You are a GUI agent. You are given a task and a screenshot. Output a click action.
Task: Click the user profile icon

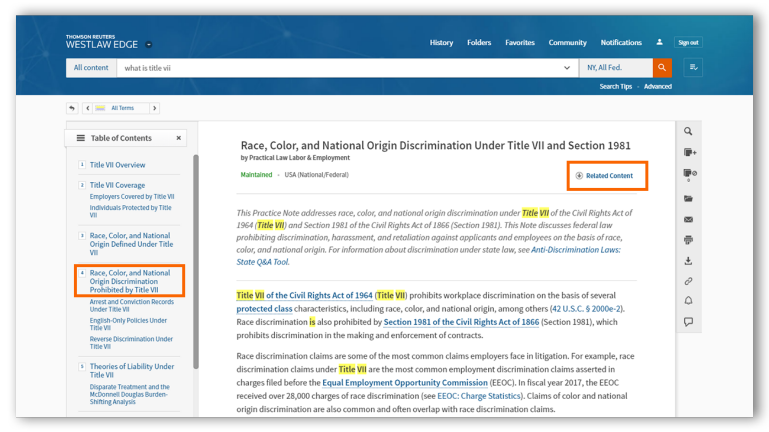[x=660, y=43]
